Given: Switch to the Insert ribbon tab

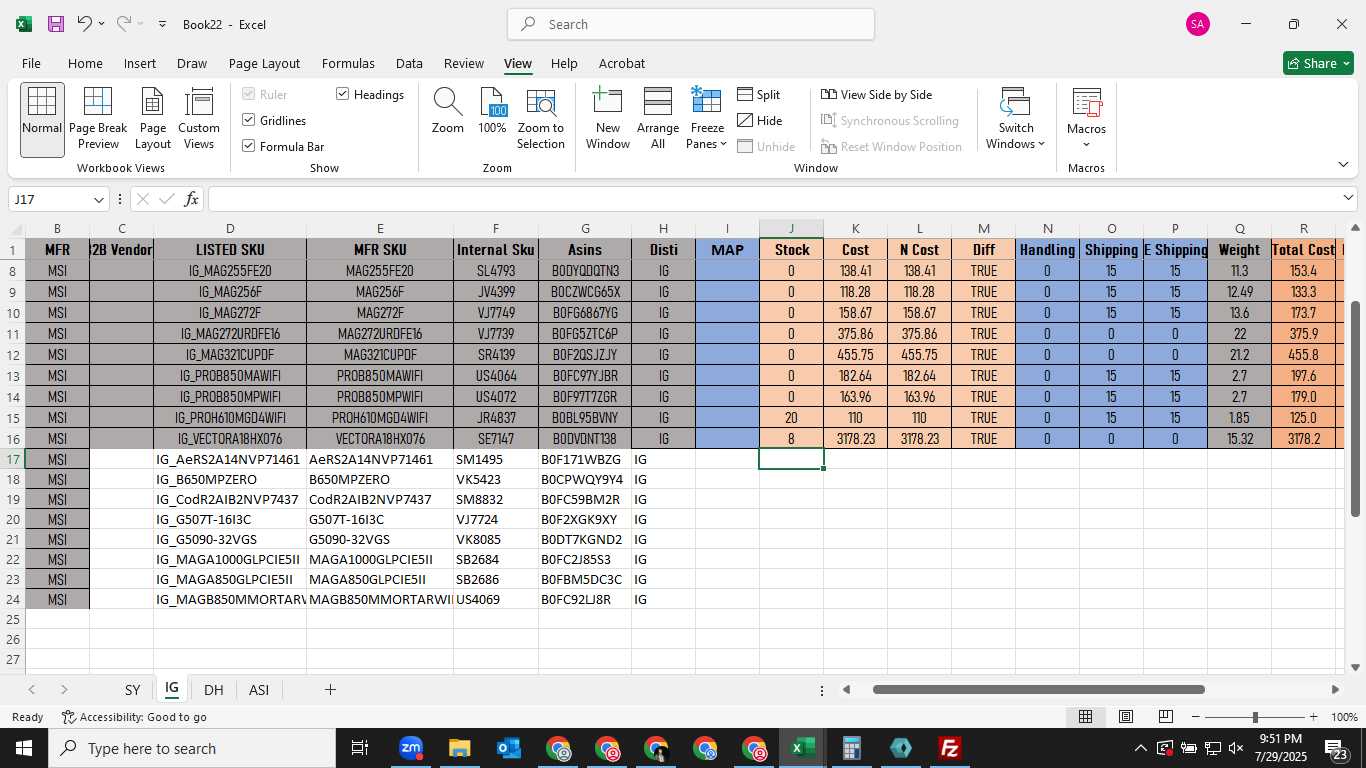Looking at the screenshot, I should pyautogui.click(x=140, y=63).
